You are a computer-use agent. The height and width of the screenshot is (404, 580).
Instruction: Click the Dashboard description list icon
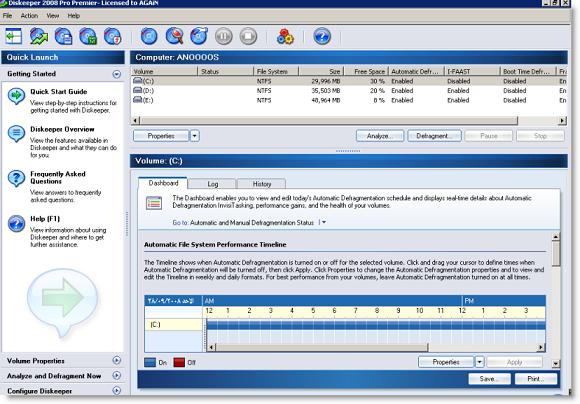click(154, 203)
